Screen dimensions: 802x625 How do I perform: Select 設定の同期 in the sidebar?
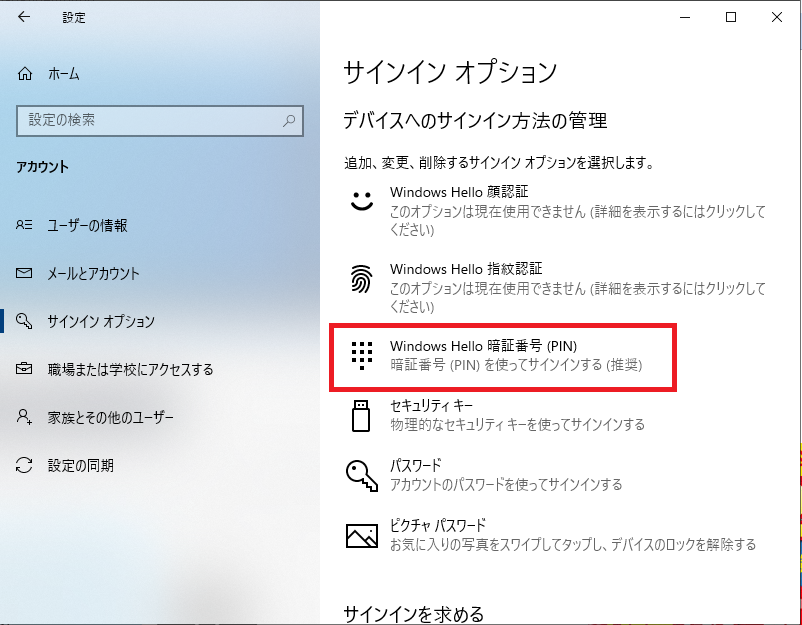(x=81, y=465)
